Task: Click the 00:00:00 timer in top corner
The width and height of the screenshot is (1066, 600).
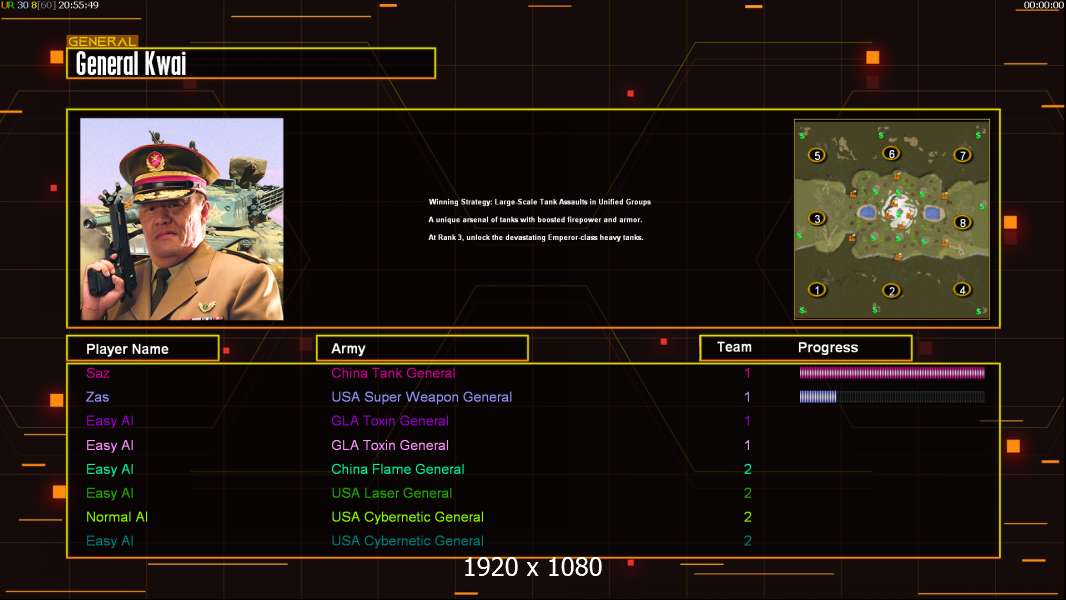Action: [x=1043, y=5]
